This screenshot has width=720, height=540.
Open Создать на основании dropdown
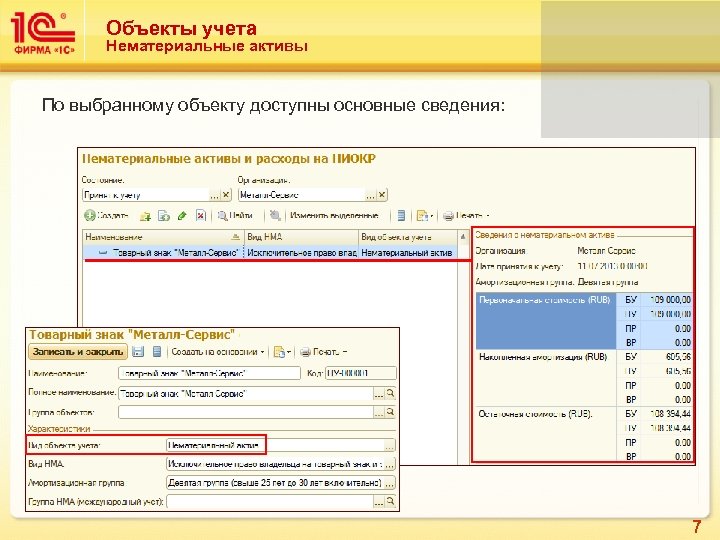pyautogui.click(x=218, y=352)
